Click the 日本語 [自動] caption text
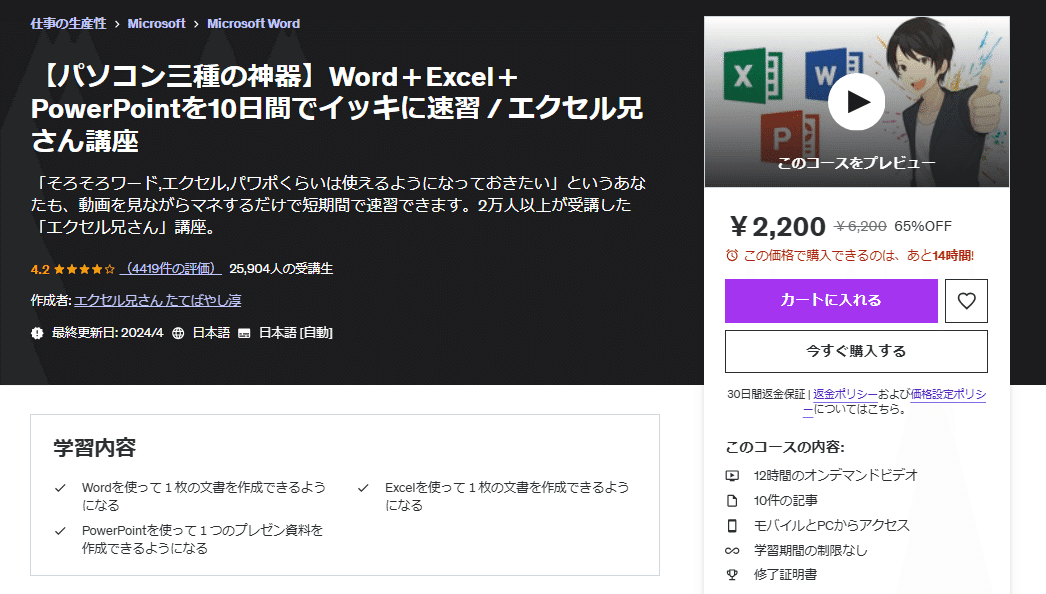1046x594 pixels. (x=296, y=332)
